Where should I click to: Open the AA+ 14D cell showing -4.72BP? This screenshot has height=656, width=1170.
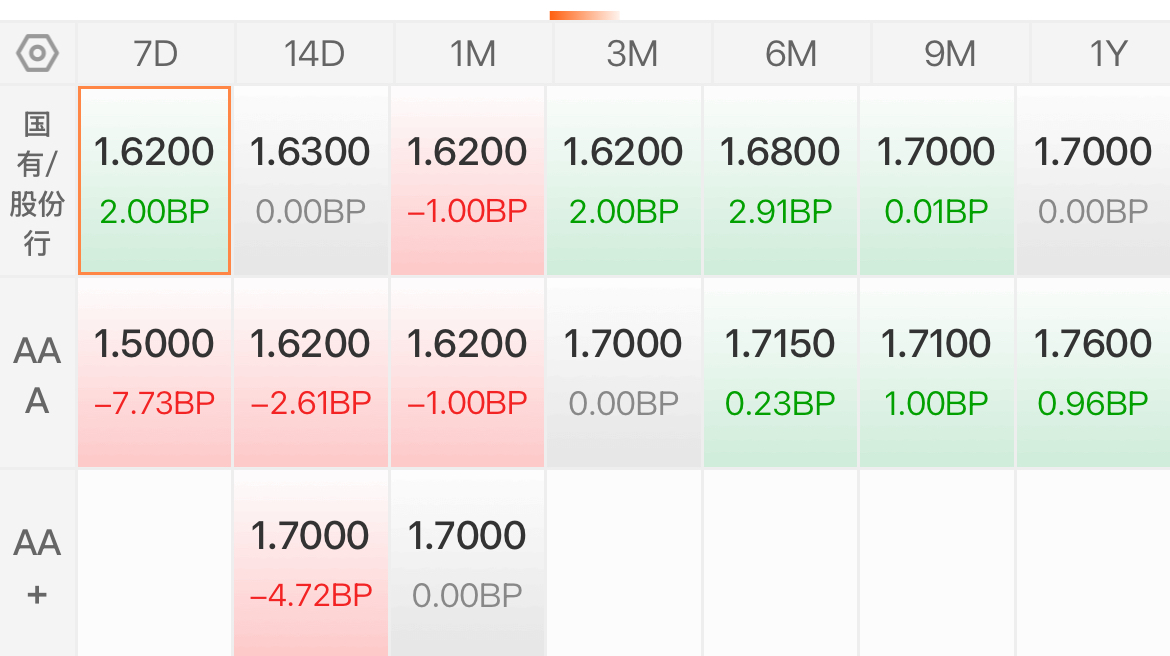click(310, 563)
